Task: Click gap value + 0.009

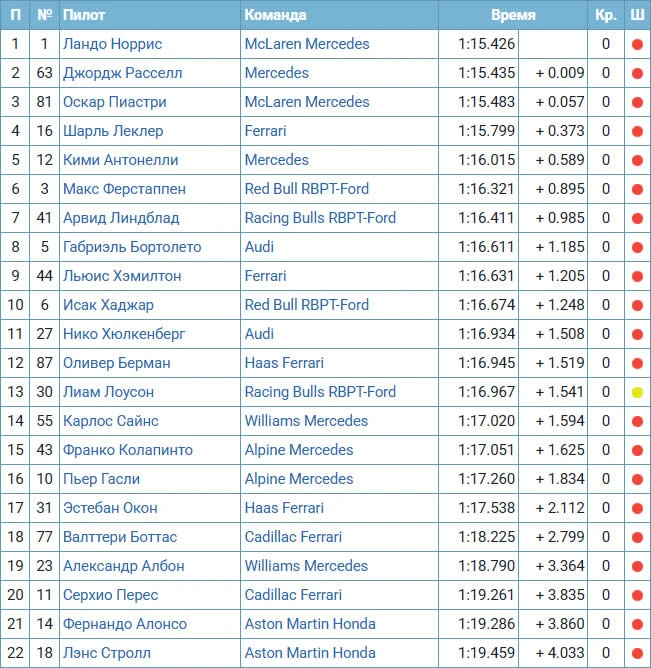Action: 560,73
